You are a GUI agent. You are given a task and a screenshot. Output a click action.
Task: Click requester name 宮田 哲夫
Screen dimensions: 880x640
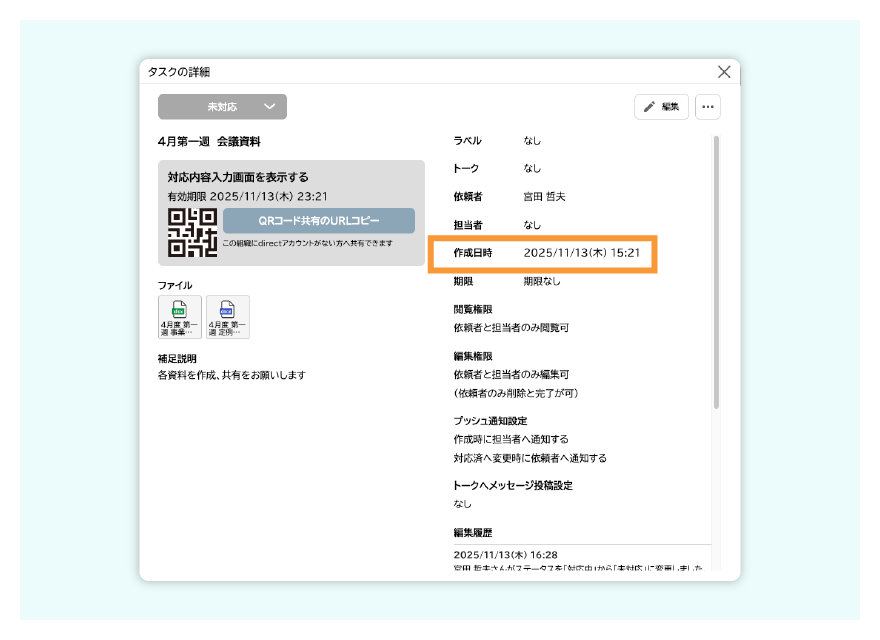tap(551, 196)
